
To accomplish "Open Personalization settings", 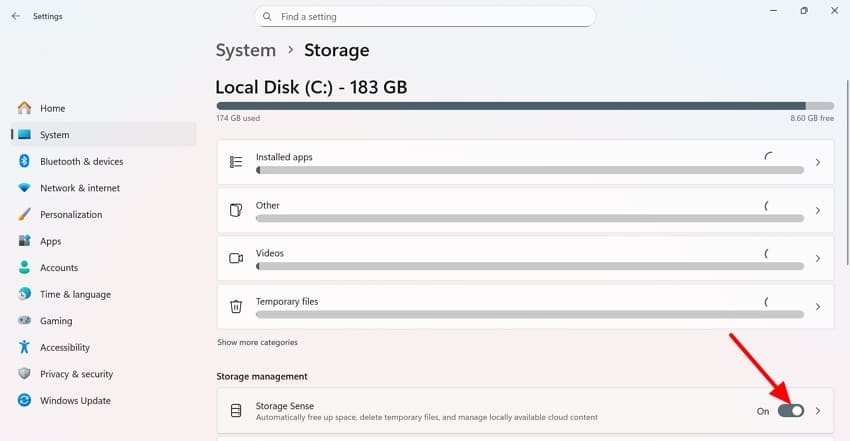I will coord(104,214).
